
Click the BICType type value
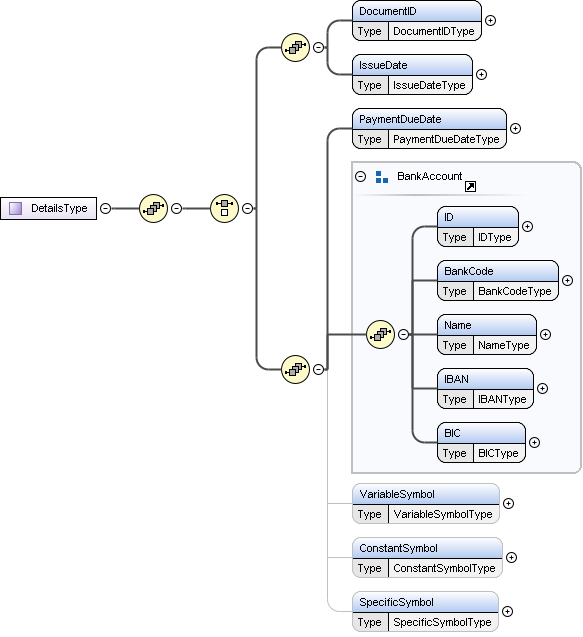[498, 453]
